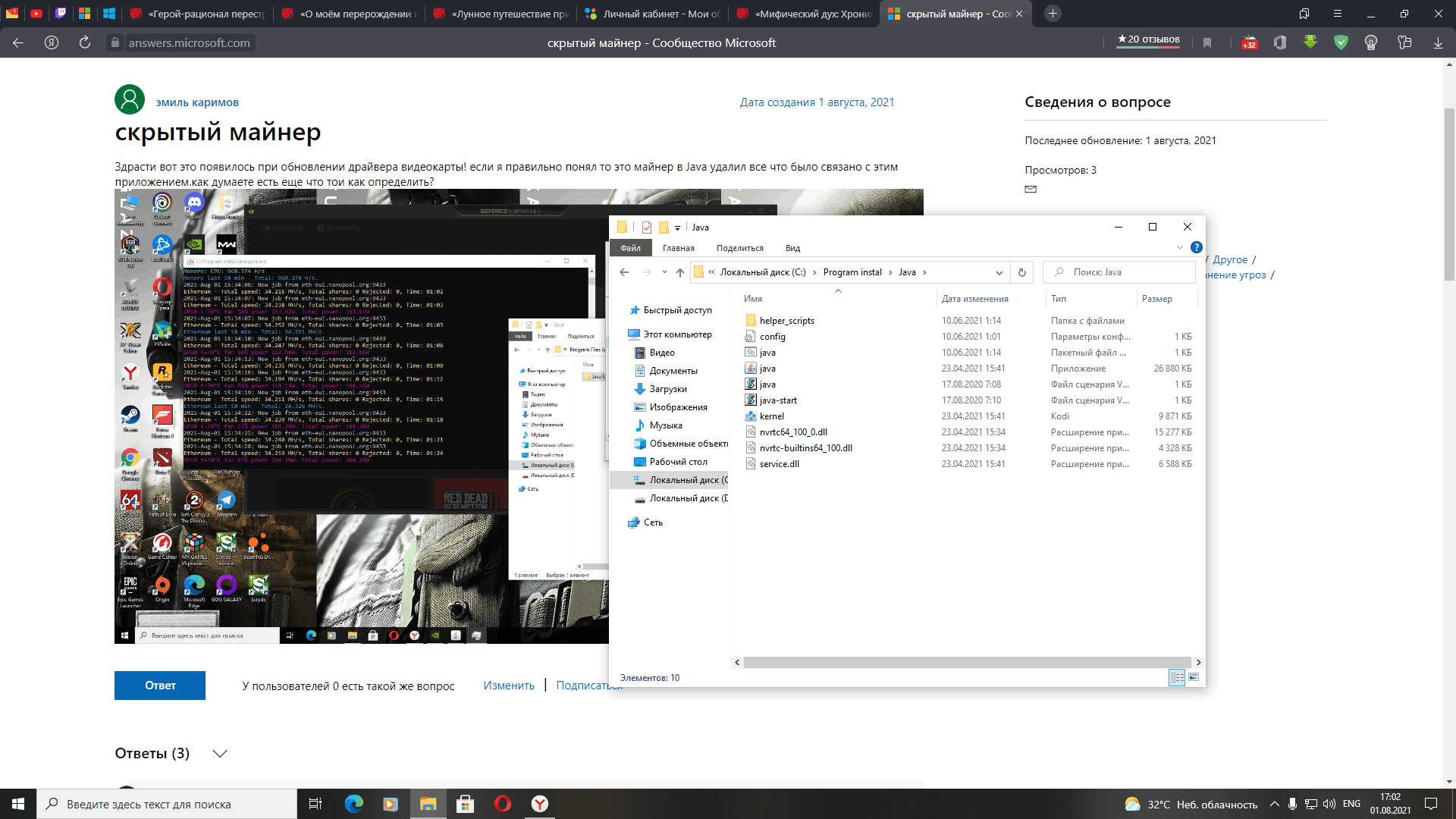
Task: Click the Изменить link
Action: point(509,686)
